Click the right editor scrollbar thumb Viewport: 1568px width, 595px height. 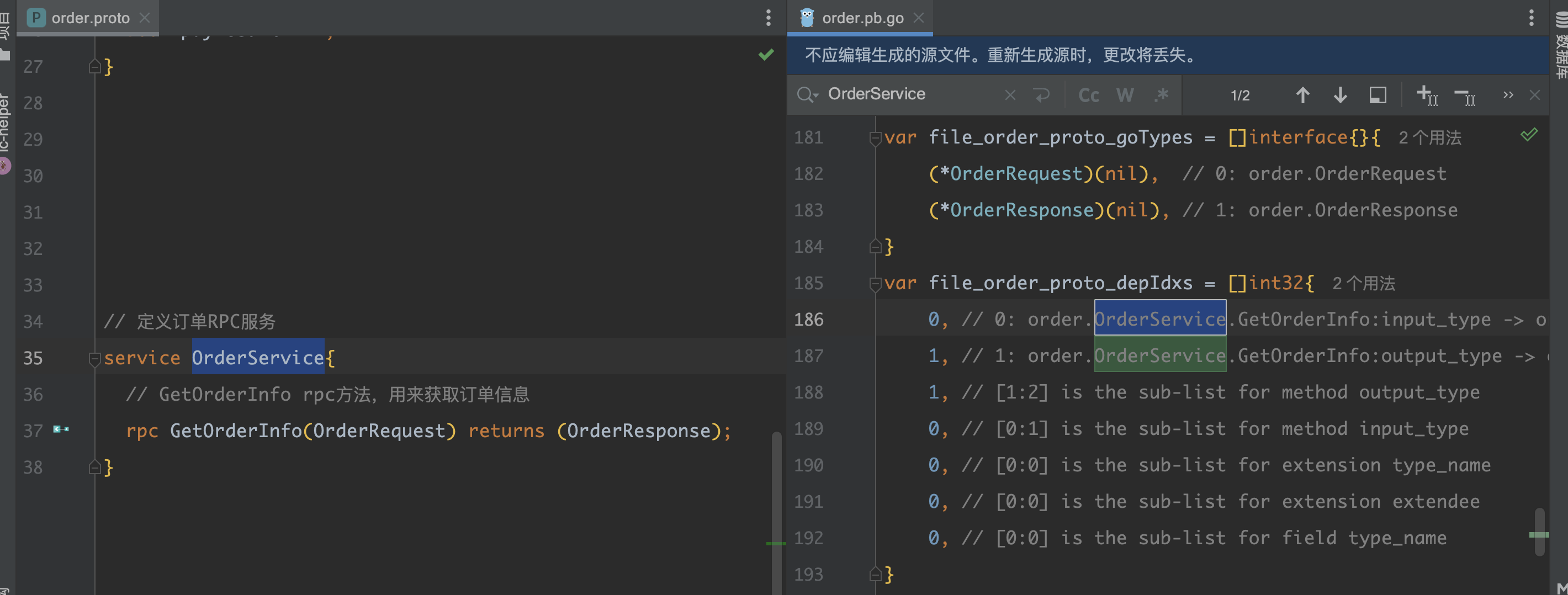[x=1539, y=532]
